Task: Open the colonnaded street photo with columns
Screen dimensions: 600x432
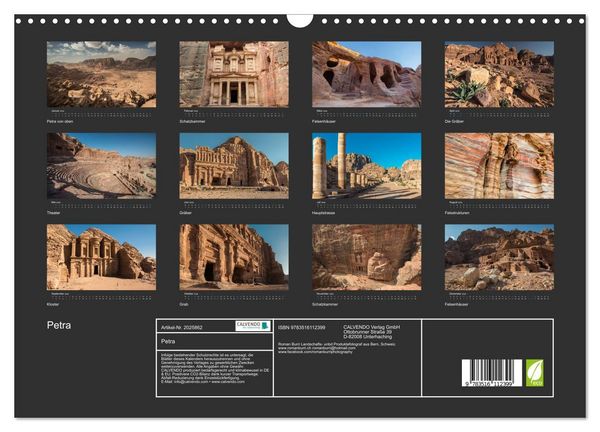Action: coord(367,166)
